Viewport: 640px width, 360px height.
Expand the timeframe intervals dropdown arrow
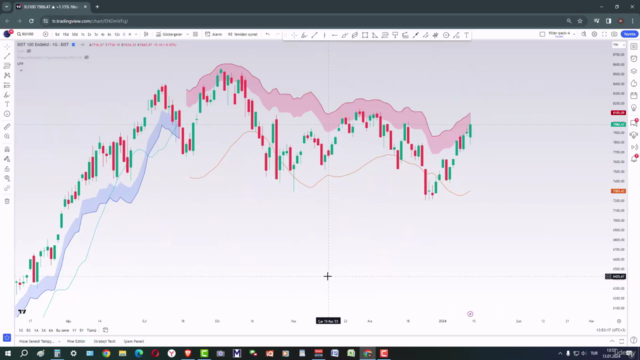[136, 34]
